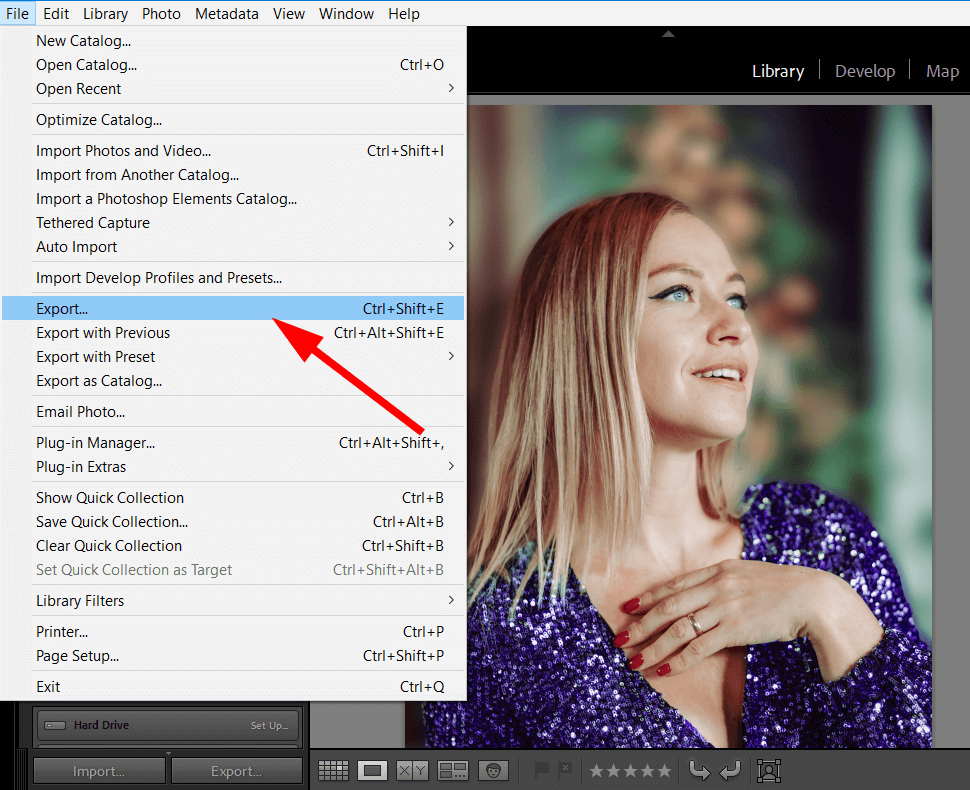Open the Edit menu
This screenshot has width=970, height=790.
point(56,13)
